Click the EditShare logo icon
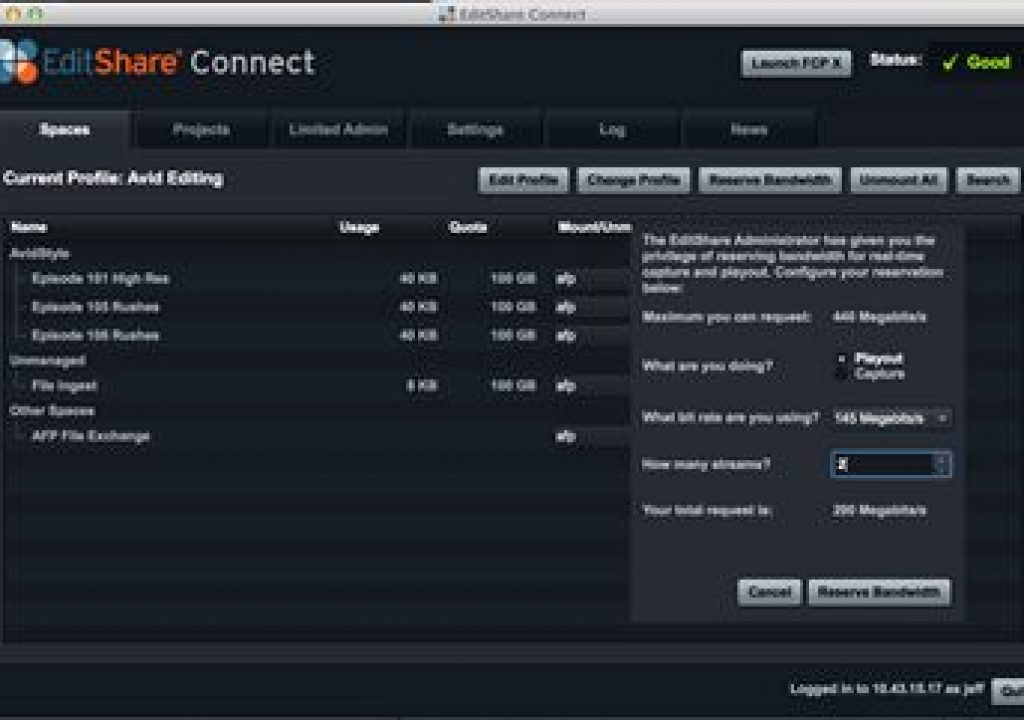The width and height of the screenshot is (1024, 720). click(18, 61)
